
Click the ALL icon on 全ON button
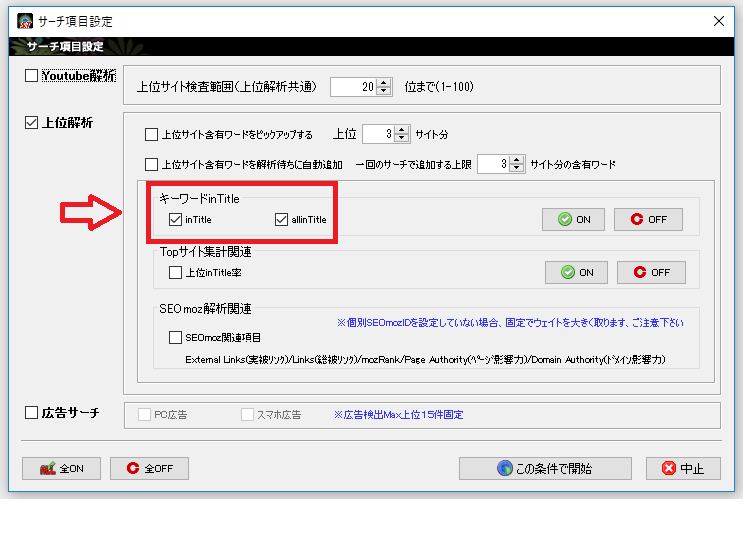point(48,469)
